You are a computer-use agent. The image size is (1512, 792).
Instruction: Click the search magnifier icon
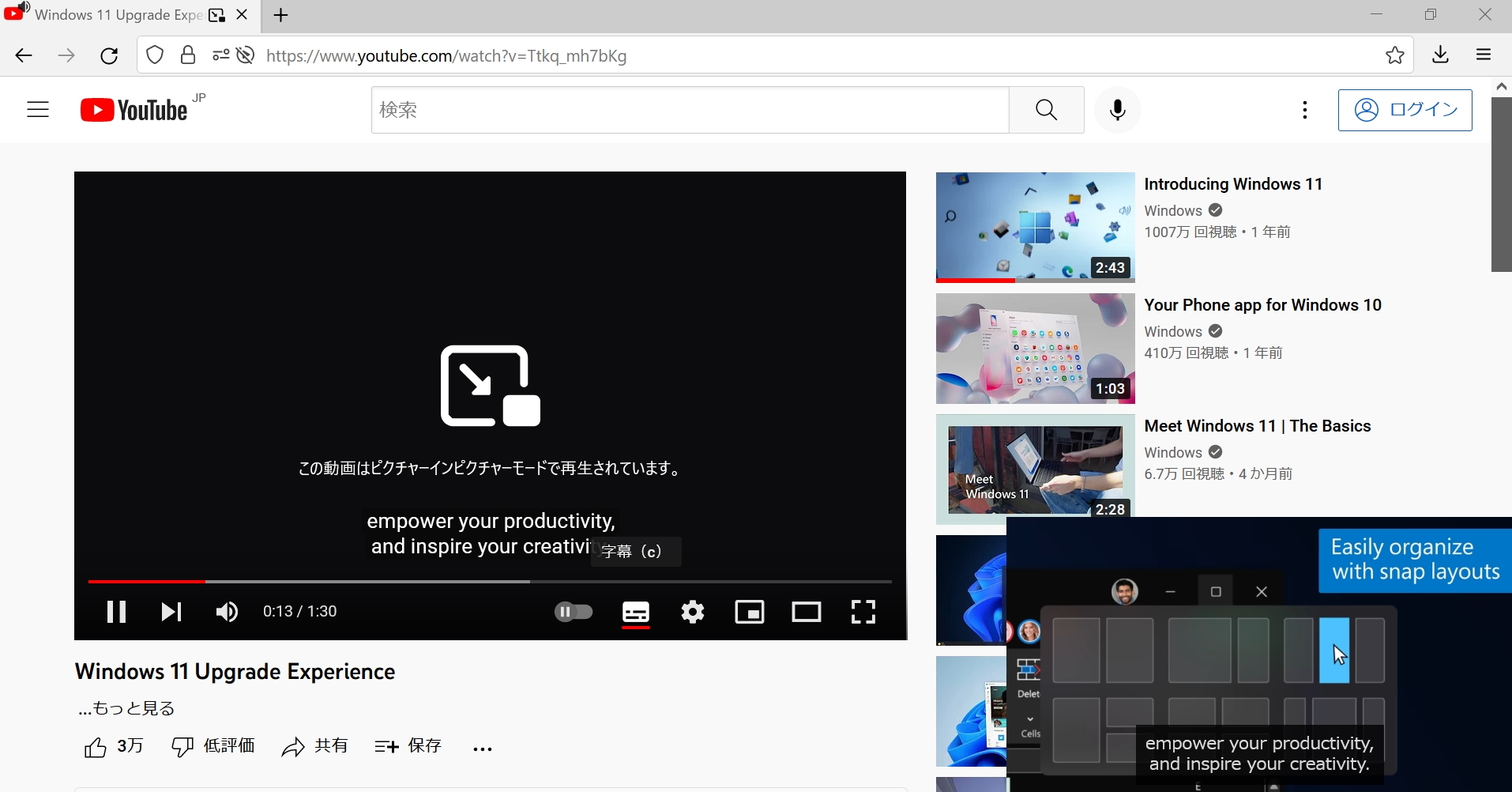(x=1045, y=110)
